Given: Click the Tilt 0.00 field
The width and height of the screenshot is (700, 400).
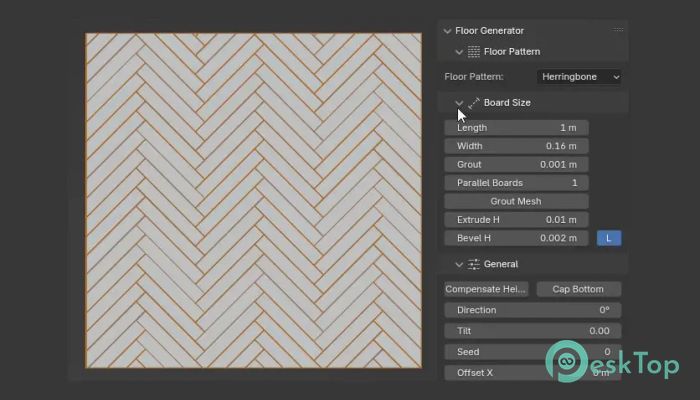Looking at the screenshot, I should click(x=533, y=331).
